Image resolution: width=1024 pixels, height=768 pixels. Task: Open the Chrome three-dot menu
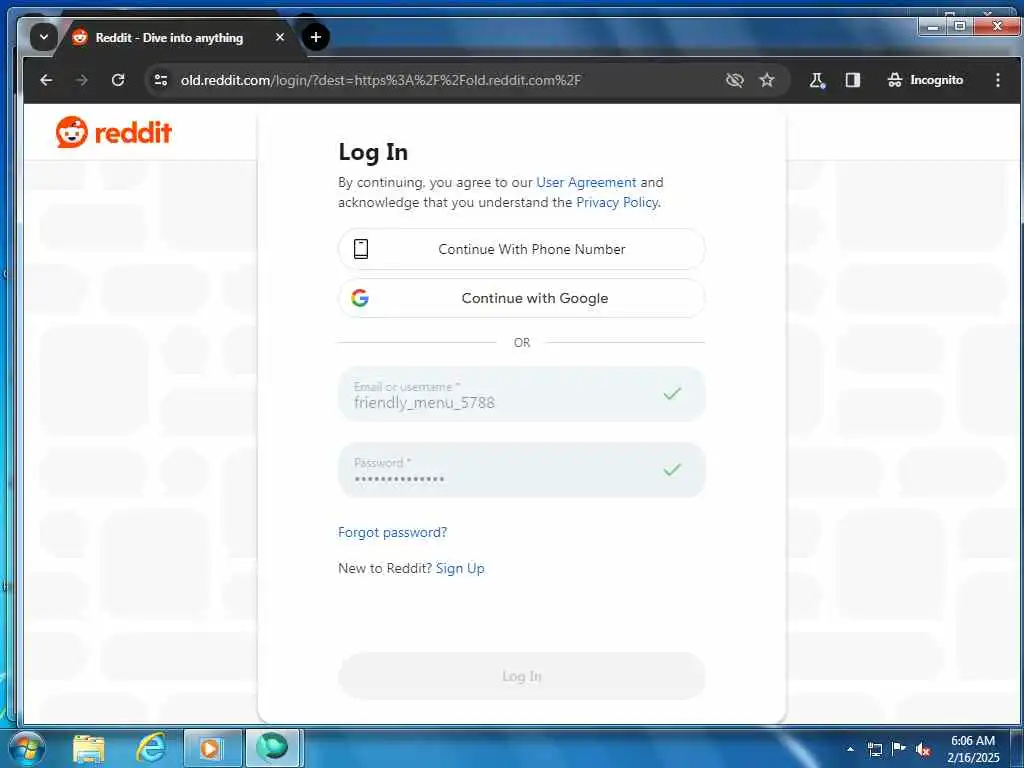click(x=997, y=80)
